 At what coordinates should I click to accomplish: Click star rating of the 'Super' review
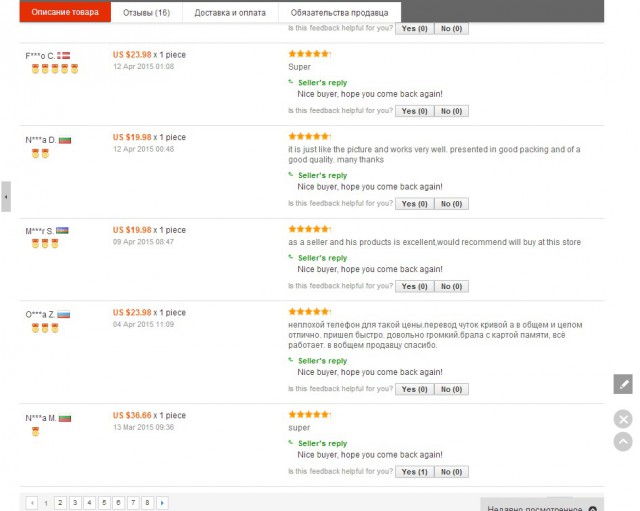tap(309, 53)
